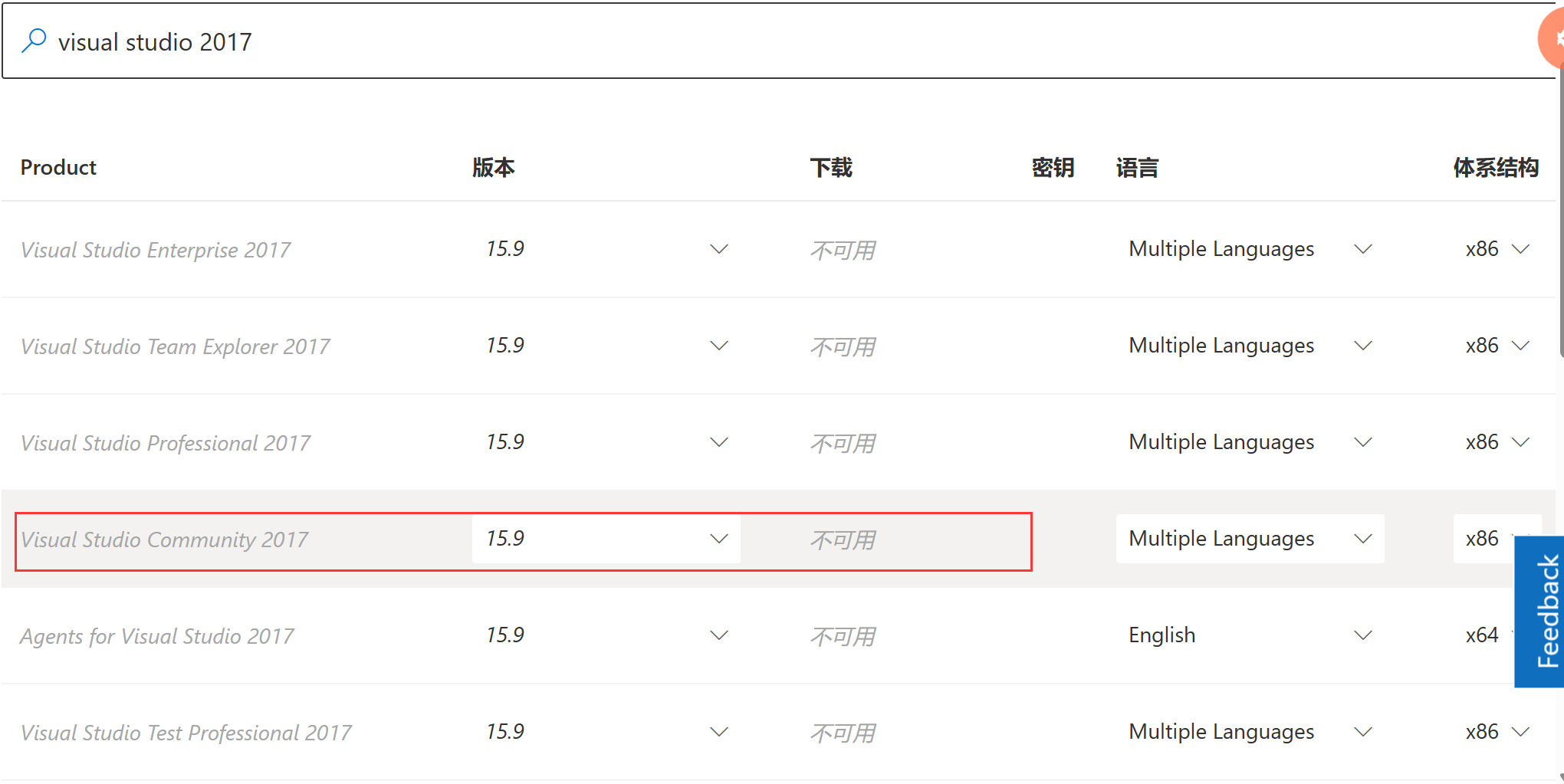Open version dropdown for Visual Studio Community 2017
1564x784 pixels.
coord(606,539)
